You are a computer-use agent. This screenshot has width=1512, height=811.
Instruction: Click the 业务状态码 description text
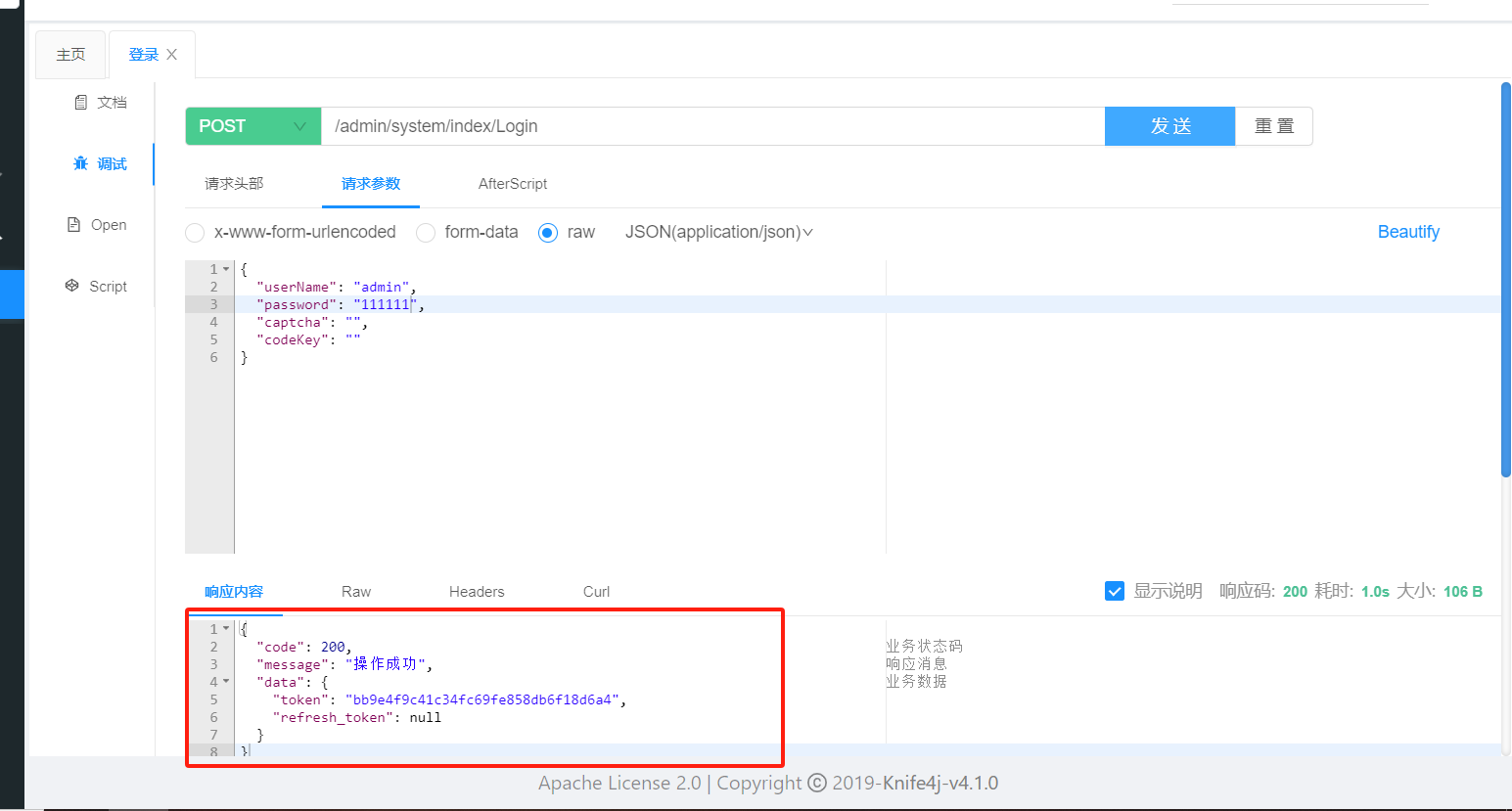click(925, 646)
